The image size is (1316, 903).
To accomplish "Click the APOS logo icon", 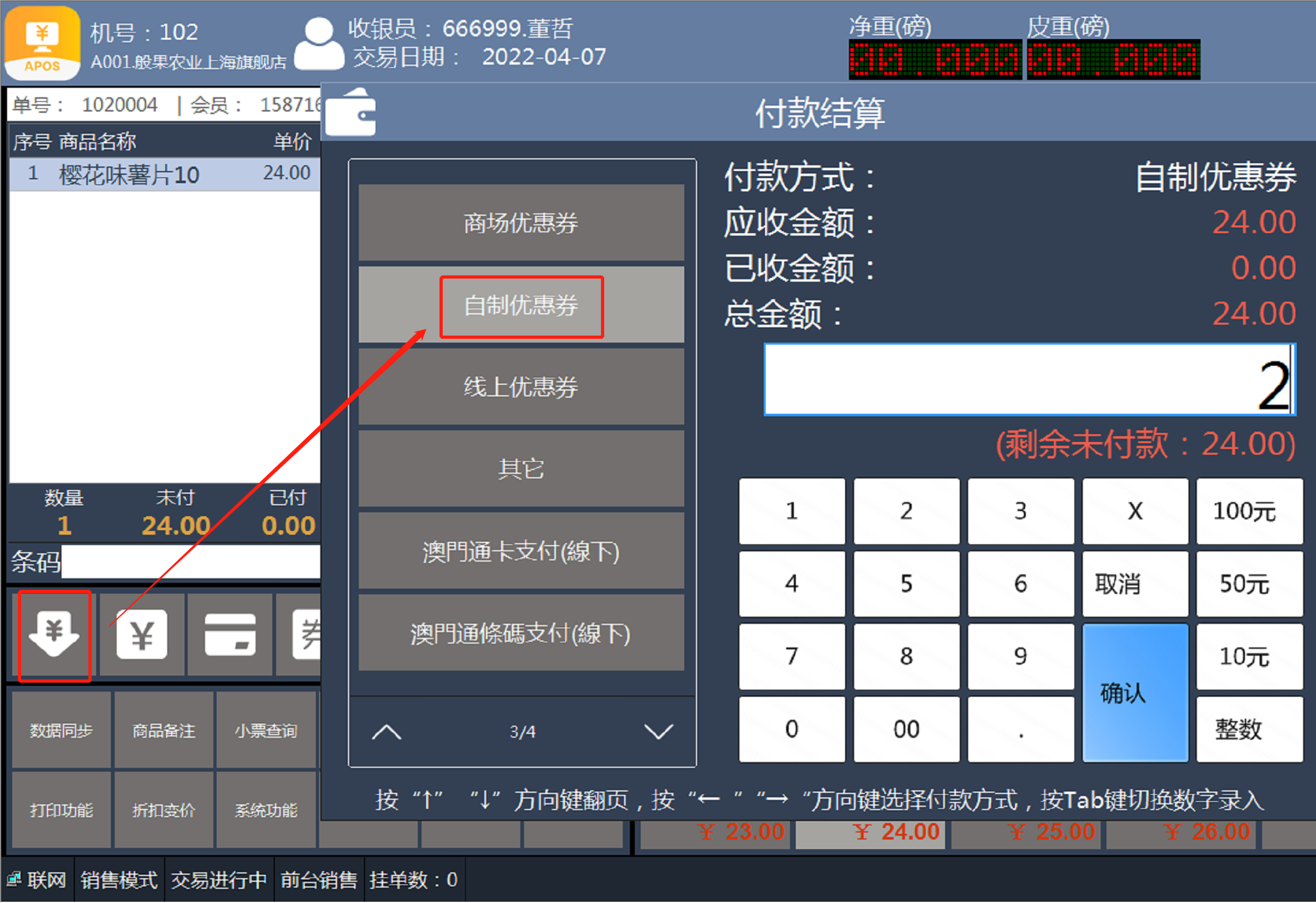I will coord(42,42).
